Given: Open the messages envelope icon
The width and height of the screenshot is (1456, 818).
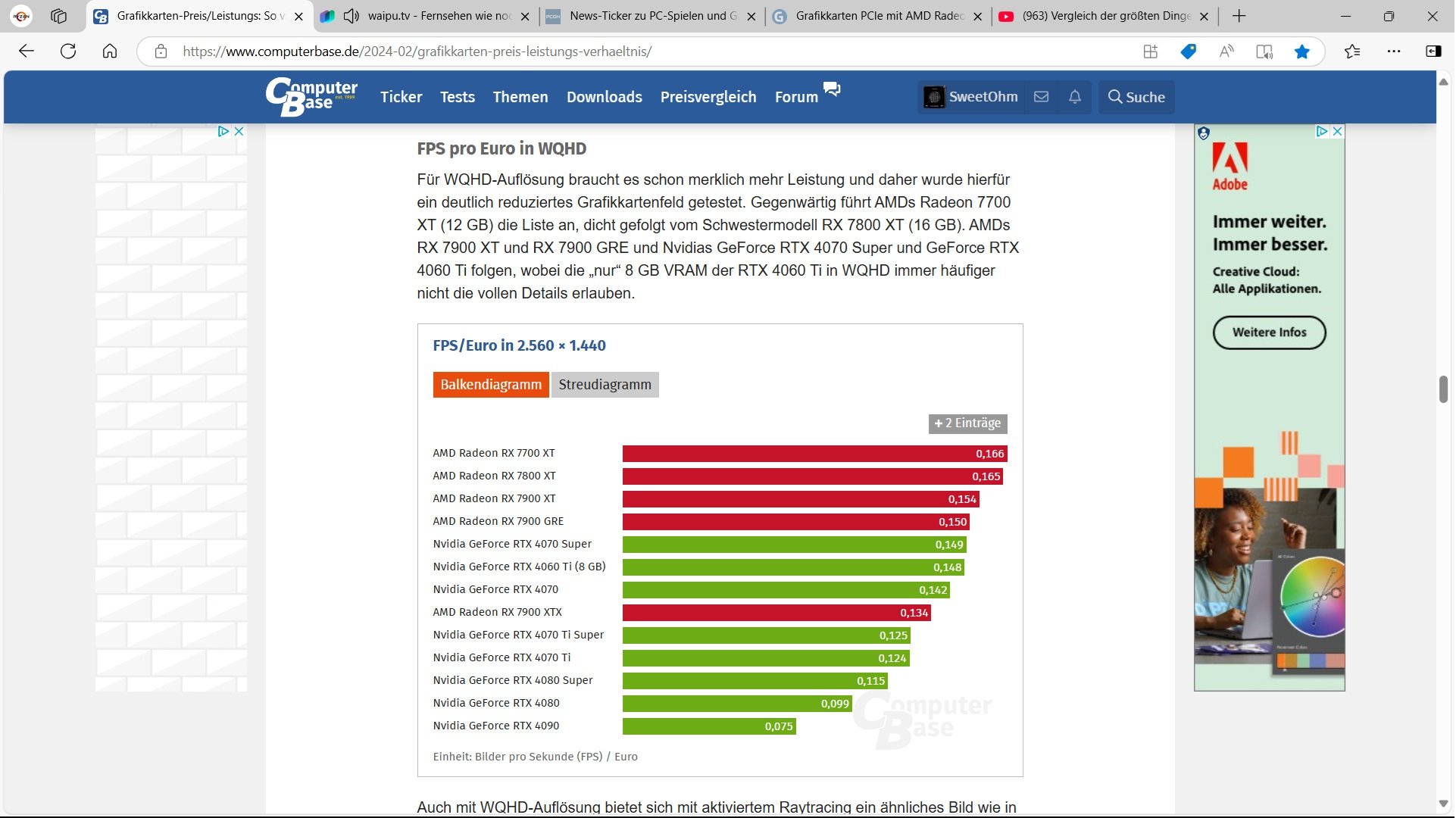Looking at the screenshot, I should pos(1042,97).
